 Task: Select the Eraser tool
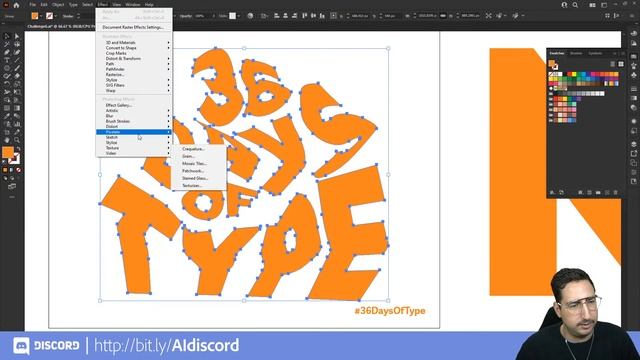tap(17, 76)
